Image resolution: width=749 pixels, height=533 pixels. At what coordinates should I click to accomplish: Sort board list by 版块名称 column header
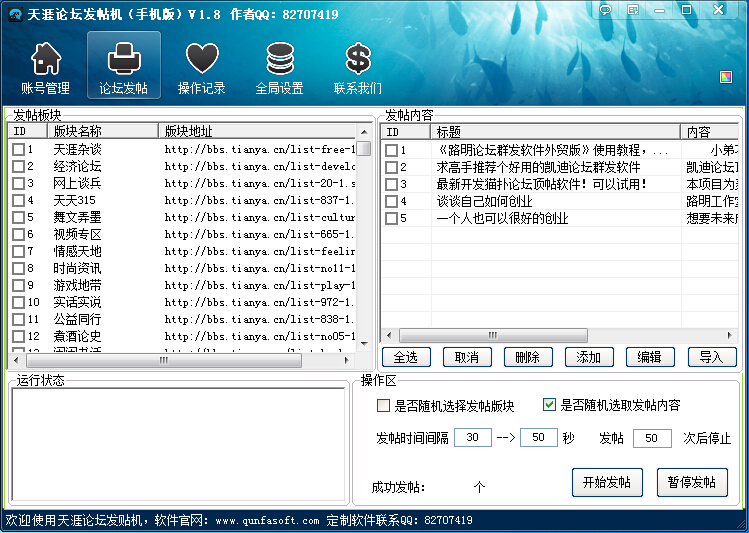pos(104,132)
